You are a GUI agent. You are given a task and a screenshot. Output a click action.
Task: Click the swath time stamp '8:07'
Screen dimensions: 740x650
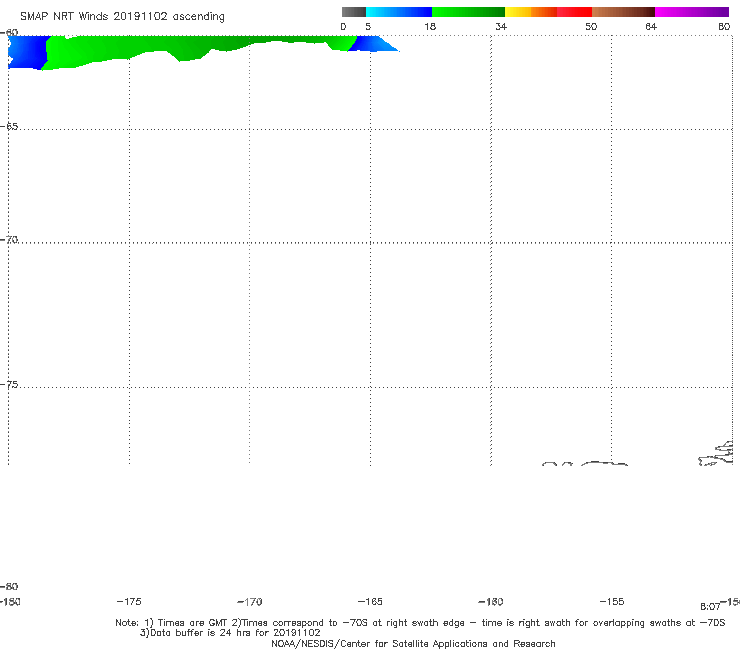[710, 607]
